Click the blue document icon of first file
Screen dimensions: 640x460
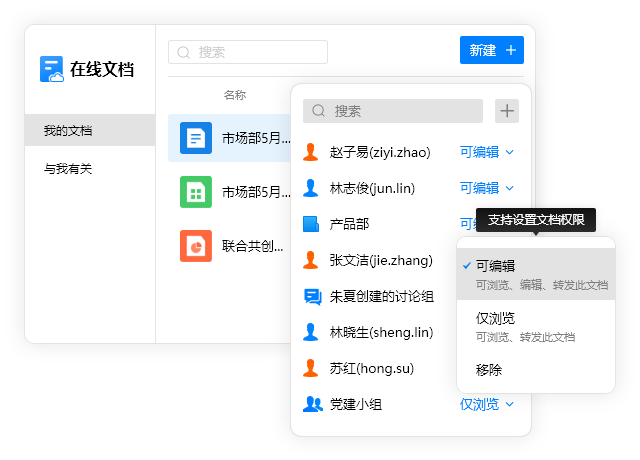196,138
